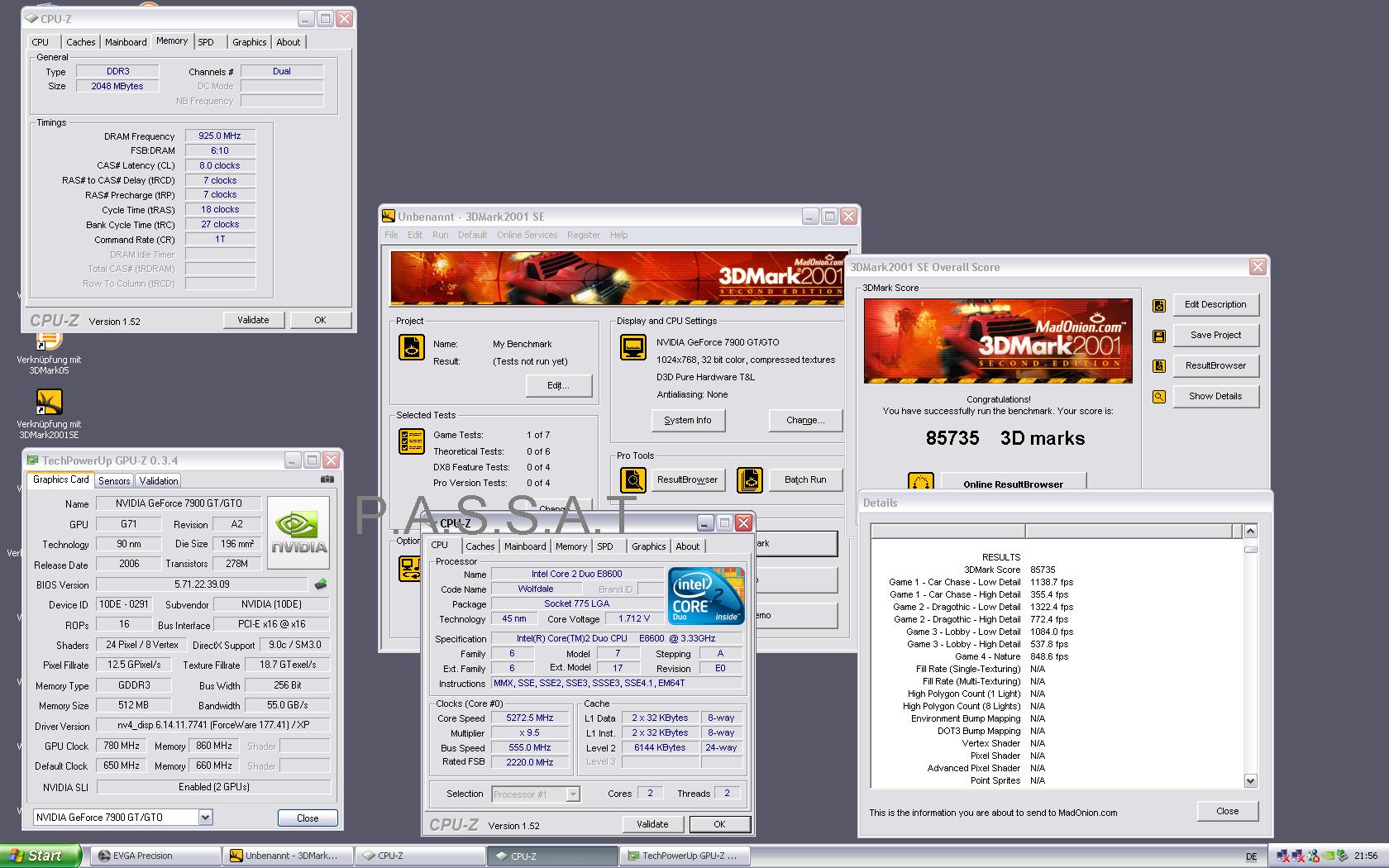Click Validate in the memory CPU-Z window
The image size is (1389, 868).
point(253,320)
